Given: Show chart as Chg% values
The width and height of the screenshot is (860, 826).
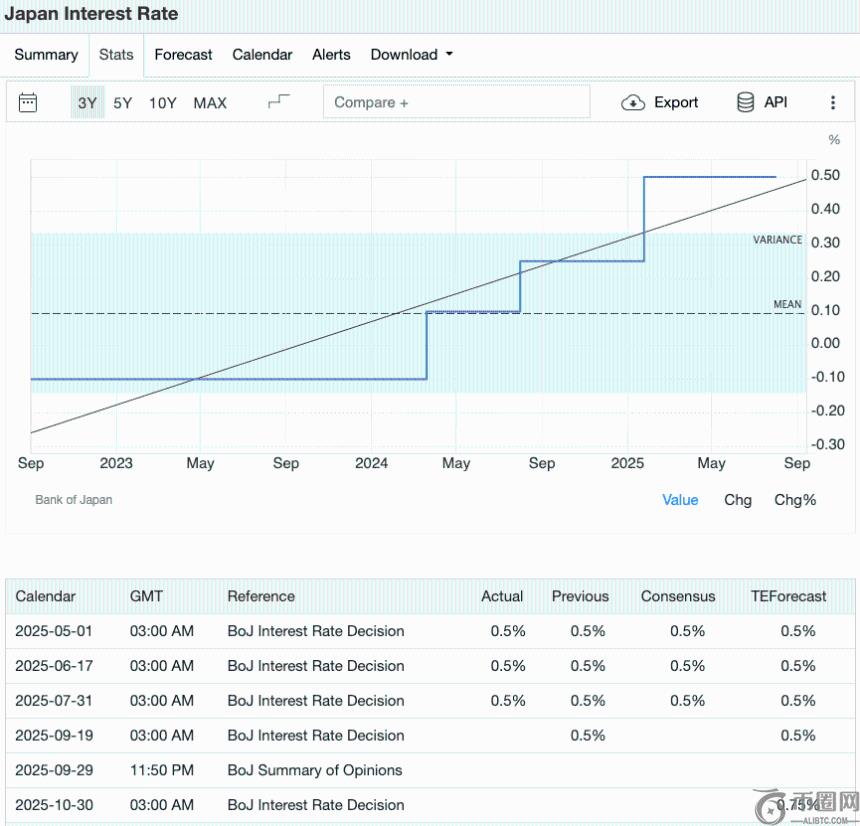Looking at the screenshot, I should pyautogui.click(x=795, y=500).
